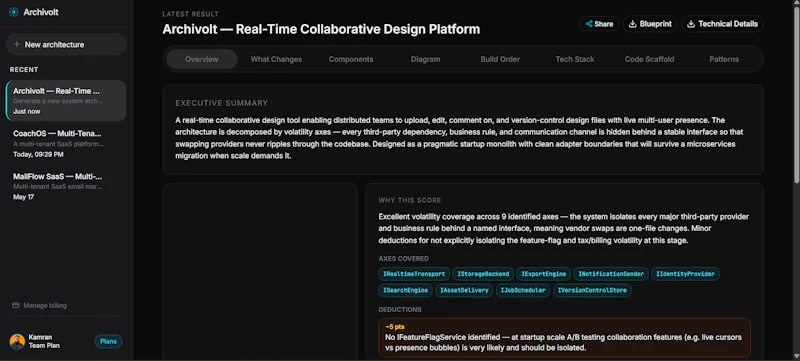This screenshot has height=361, width=800.
Task: Click the IIdentityProvider axis tag
Action: point(685,274)
